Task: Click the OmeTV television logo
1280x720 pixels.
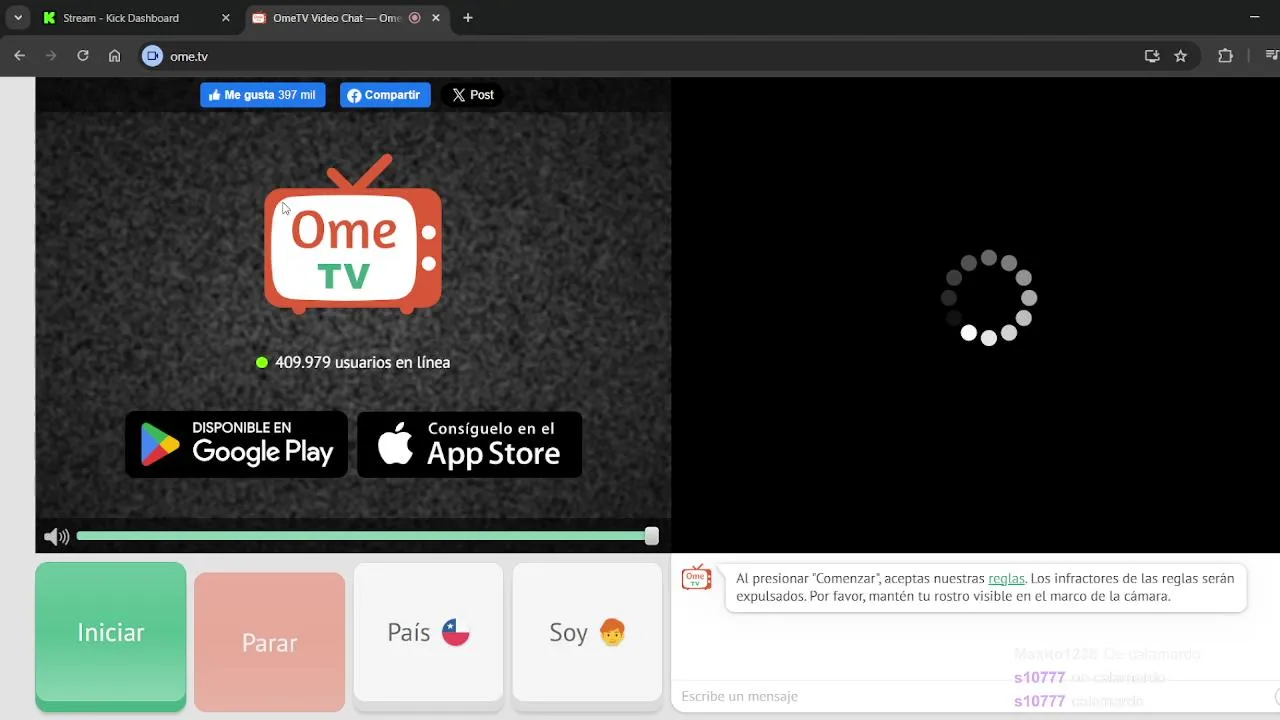Action: 352,234
